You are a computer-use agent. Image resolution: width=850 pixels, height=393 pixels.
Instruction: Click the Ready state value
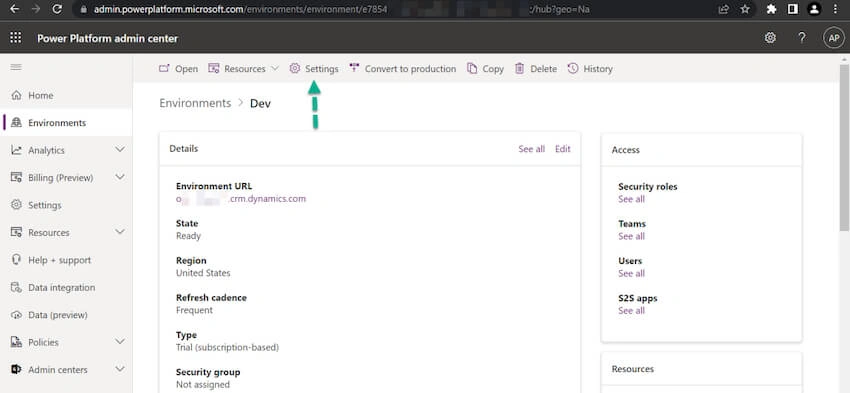click(x=188, y=236)
